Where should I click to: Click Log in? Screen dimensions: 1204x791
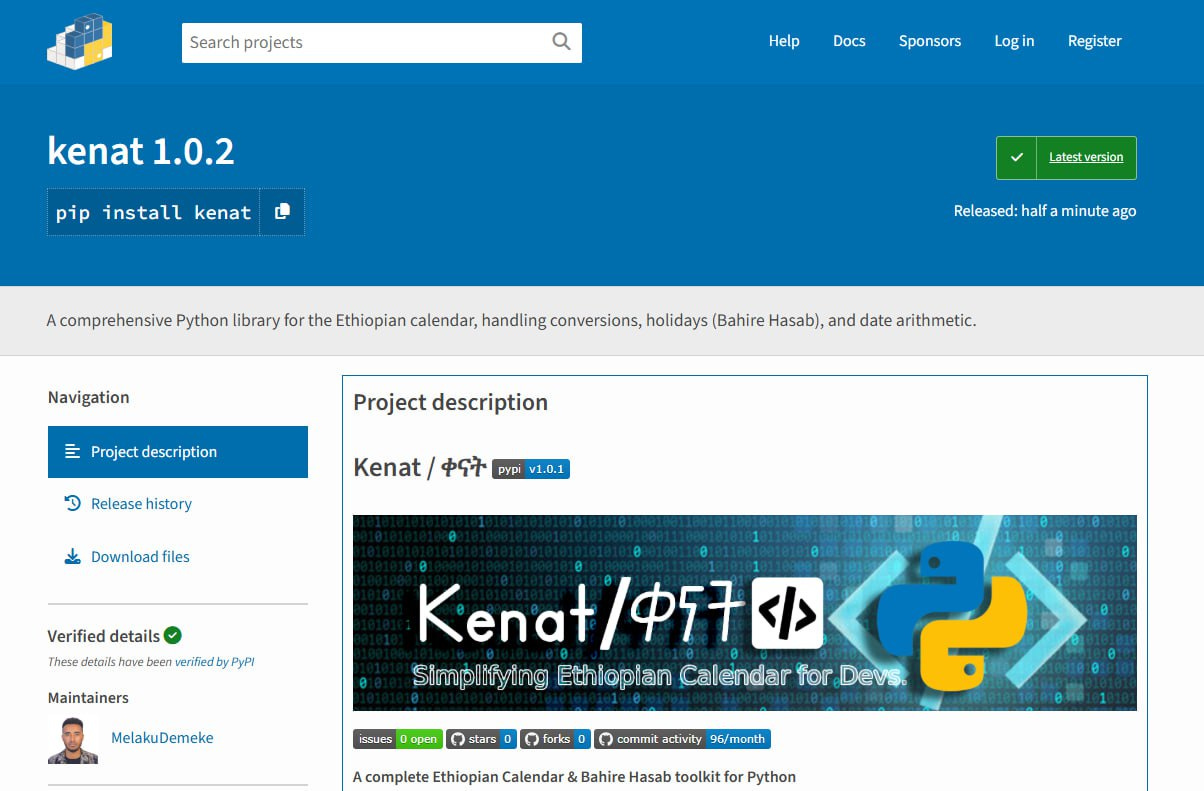tap(1014, 41)
